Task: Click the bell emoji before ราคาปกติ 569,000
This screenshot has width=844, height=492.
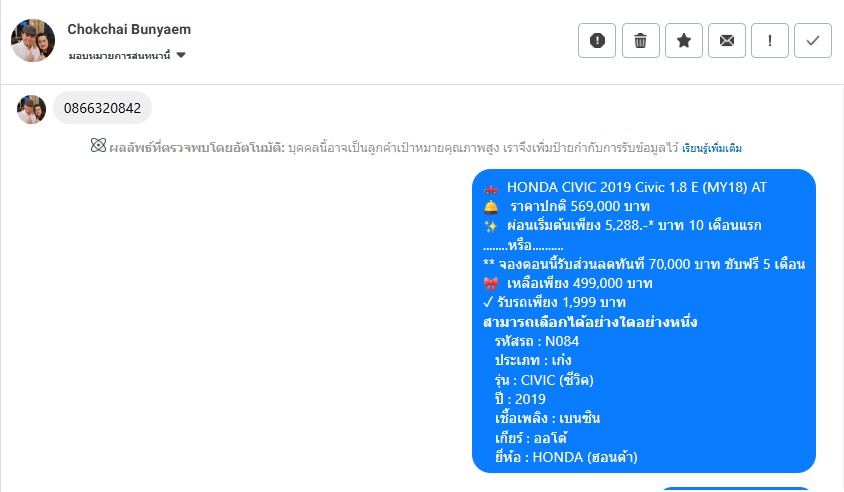Action: 491,207
